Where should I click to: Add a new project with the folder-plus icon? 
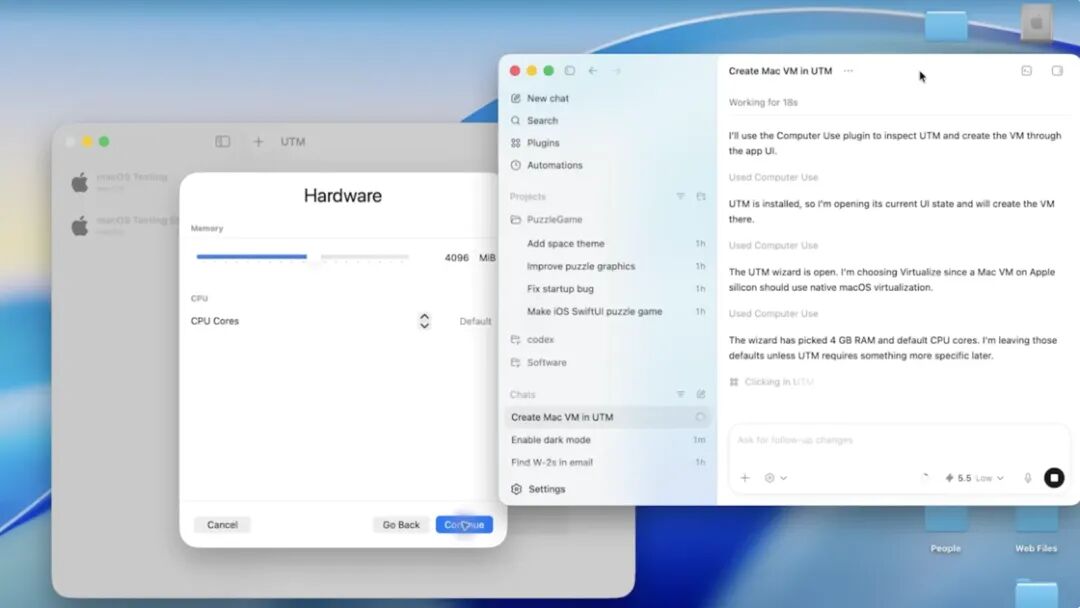pyautogui.click(x=701, y=196)
